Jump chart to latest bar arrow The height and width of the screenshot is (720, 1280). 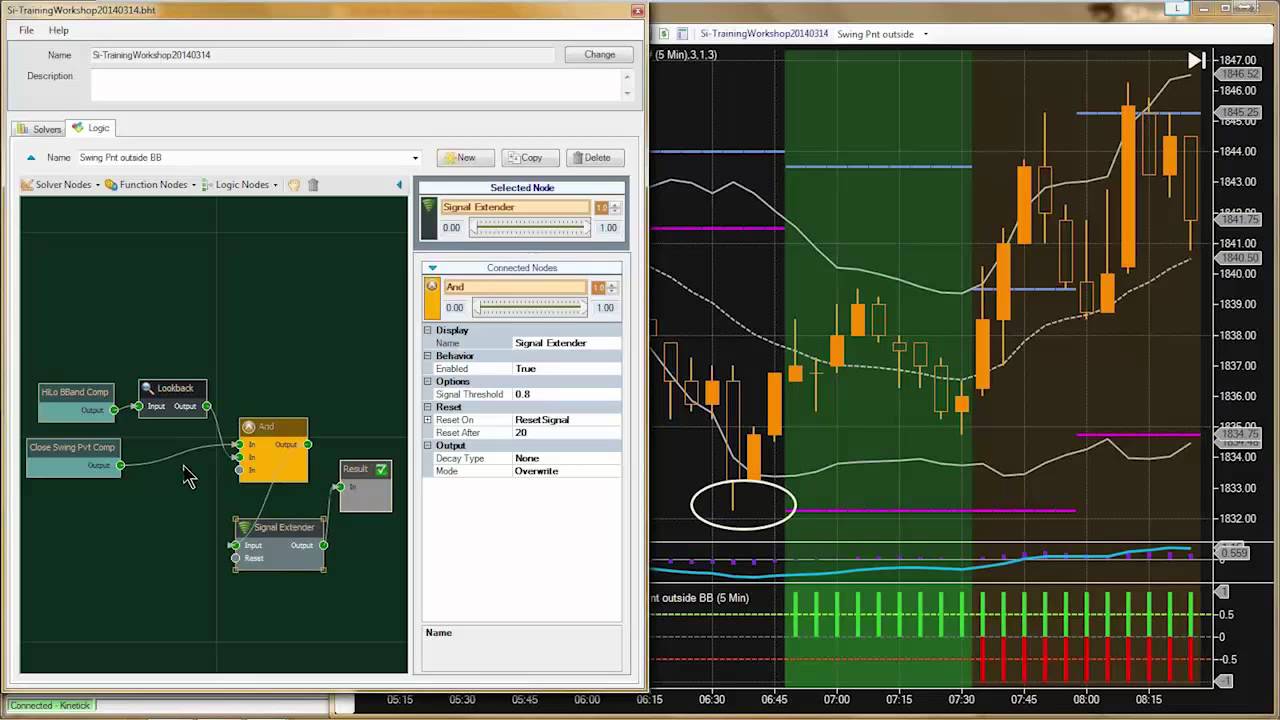(1196, 60)
